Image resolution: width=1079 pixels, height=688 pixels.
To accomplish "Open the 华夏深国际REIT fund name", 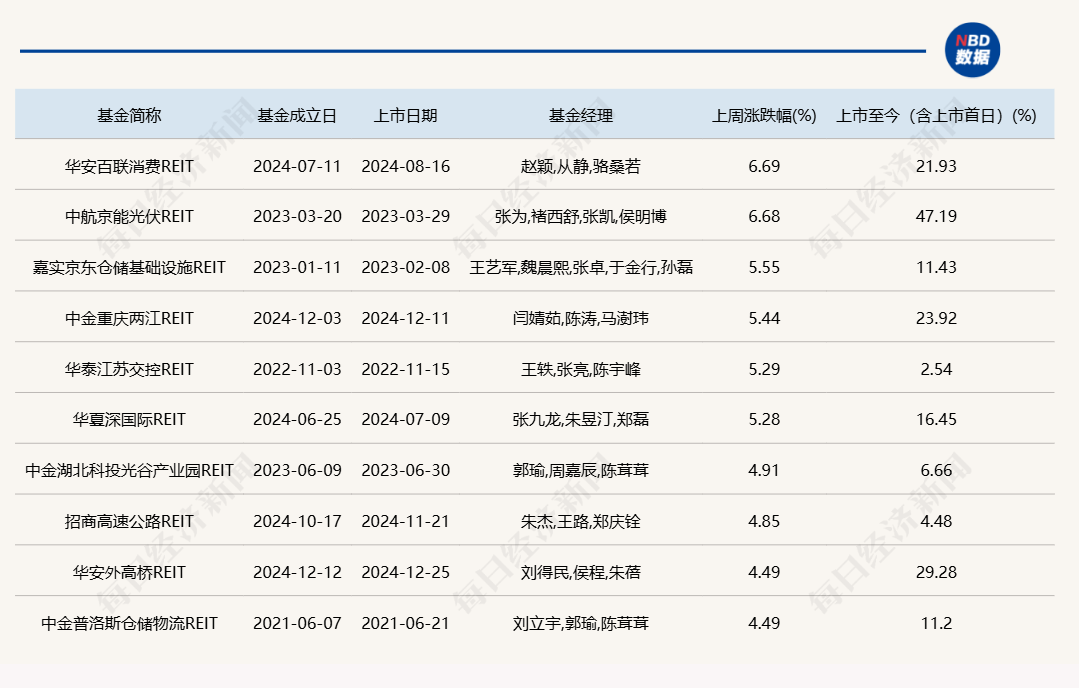I will [129, 420].
